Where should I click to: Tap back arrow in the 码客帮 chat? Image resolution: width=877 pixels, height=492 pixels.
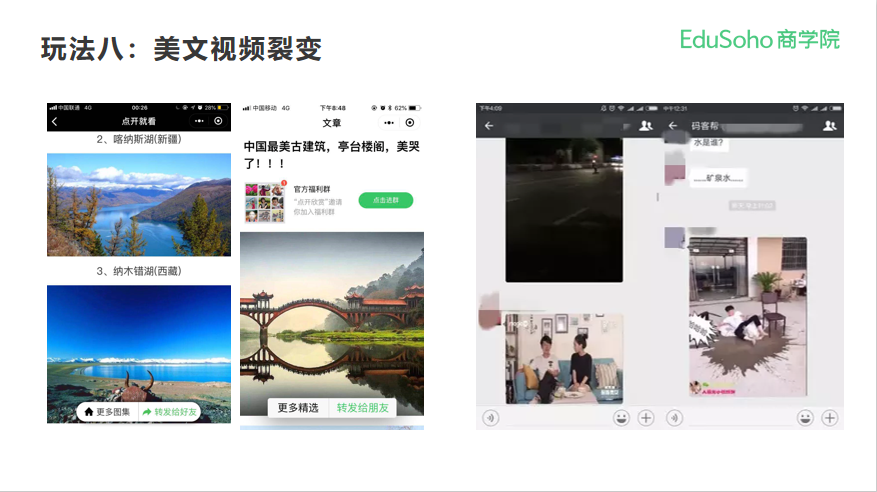coord(671,126)
